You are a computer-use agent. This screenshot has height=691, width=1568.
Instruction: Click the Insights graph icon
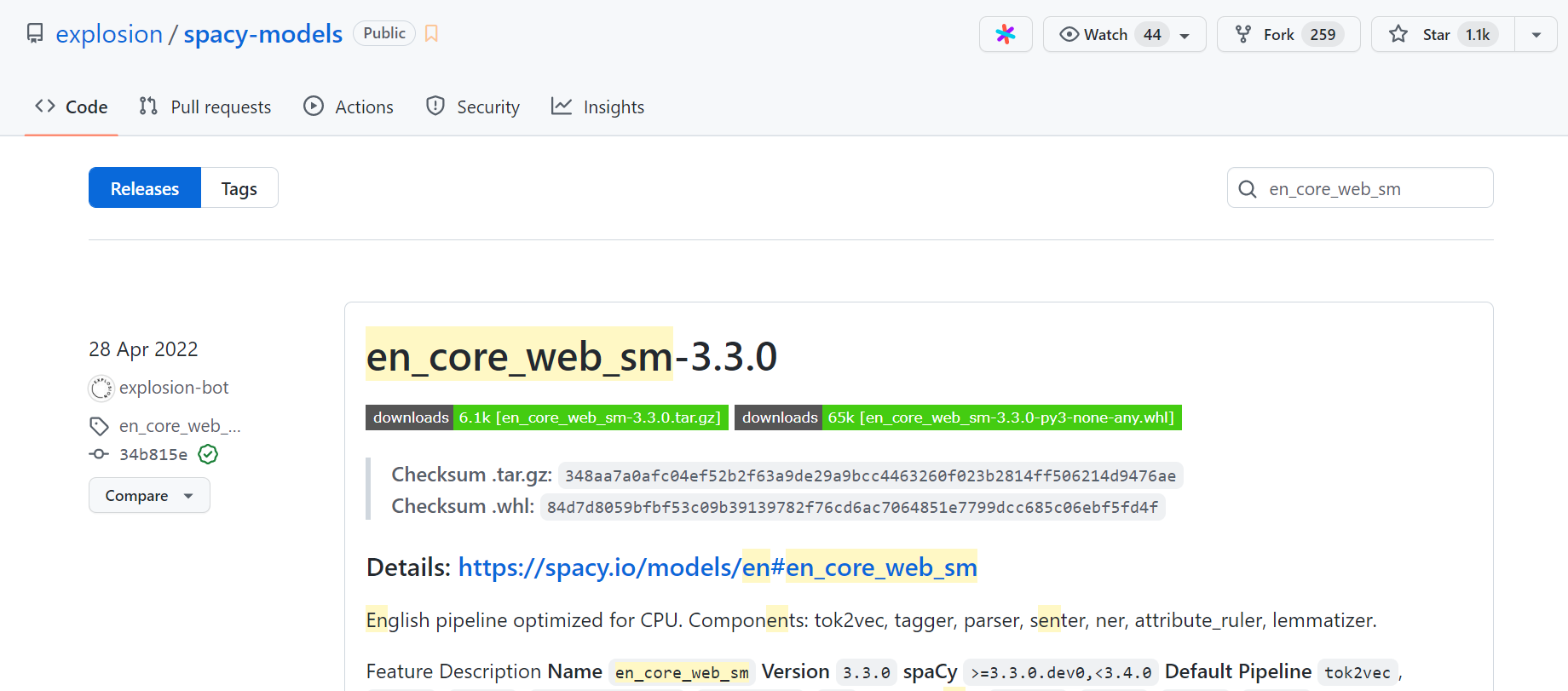[562, 107]
